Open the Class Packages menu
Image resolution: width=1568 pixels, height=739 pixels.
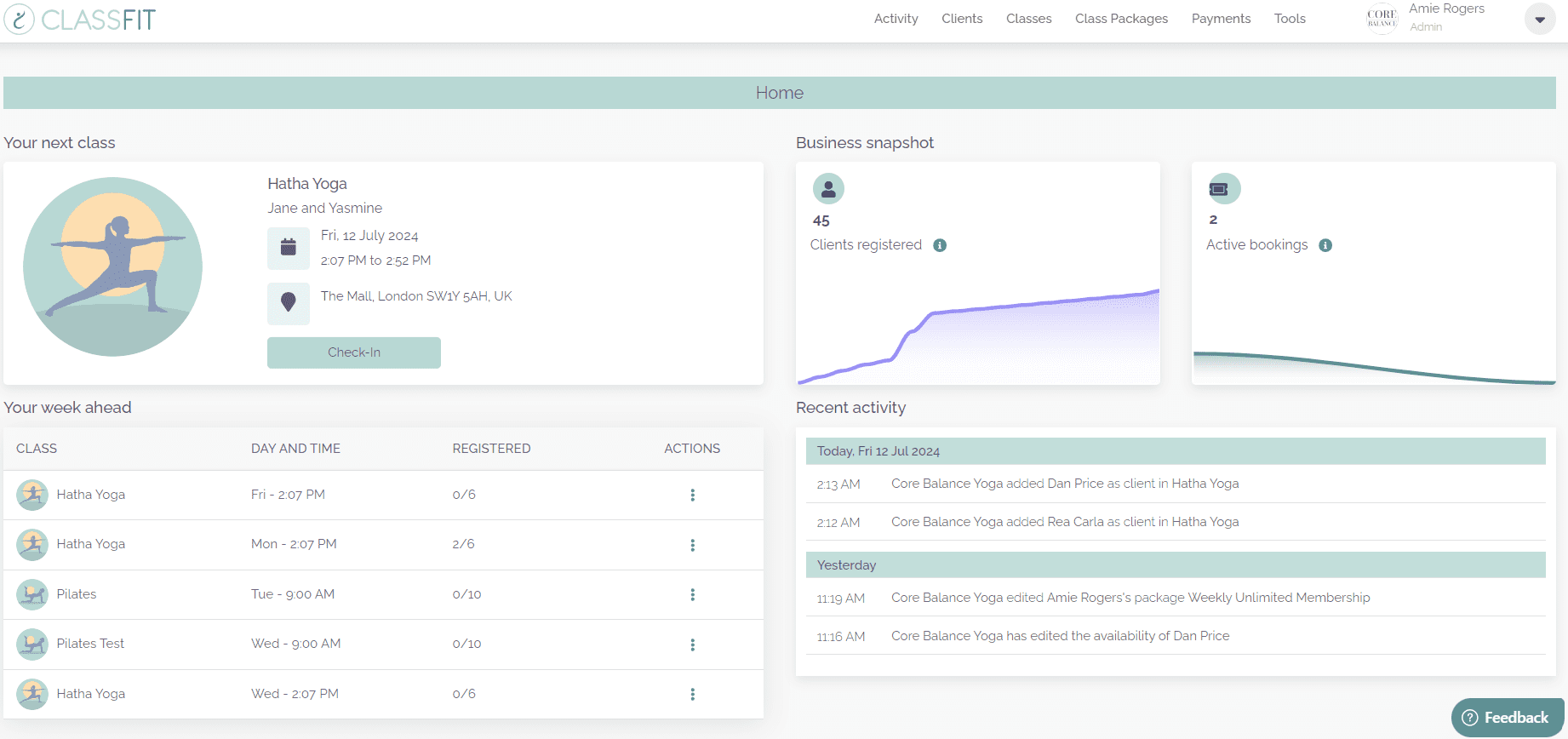[1121, 19]
